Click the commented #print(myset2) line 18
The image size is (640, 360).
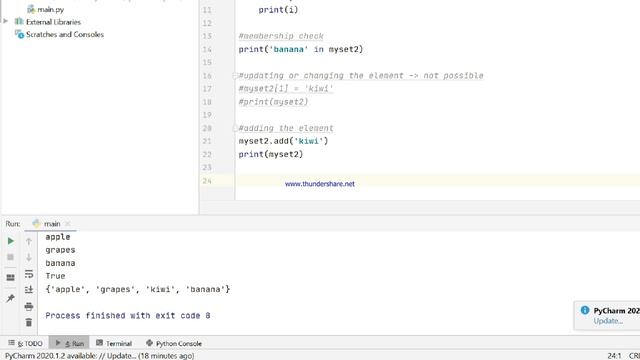273,102
